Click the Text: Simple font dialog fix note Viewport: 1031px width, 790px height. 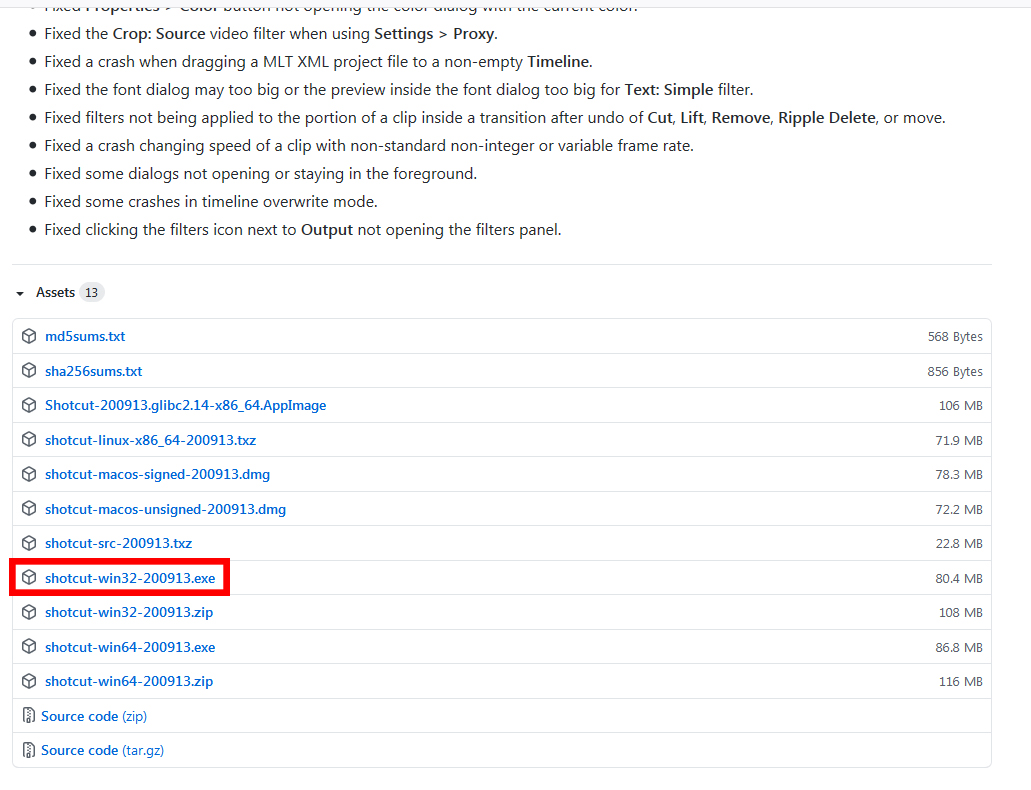coord(398,89)
